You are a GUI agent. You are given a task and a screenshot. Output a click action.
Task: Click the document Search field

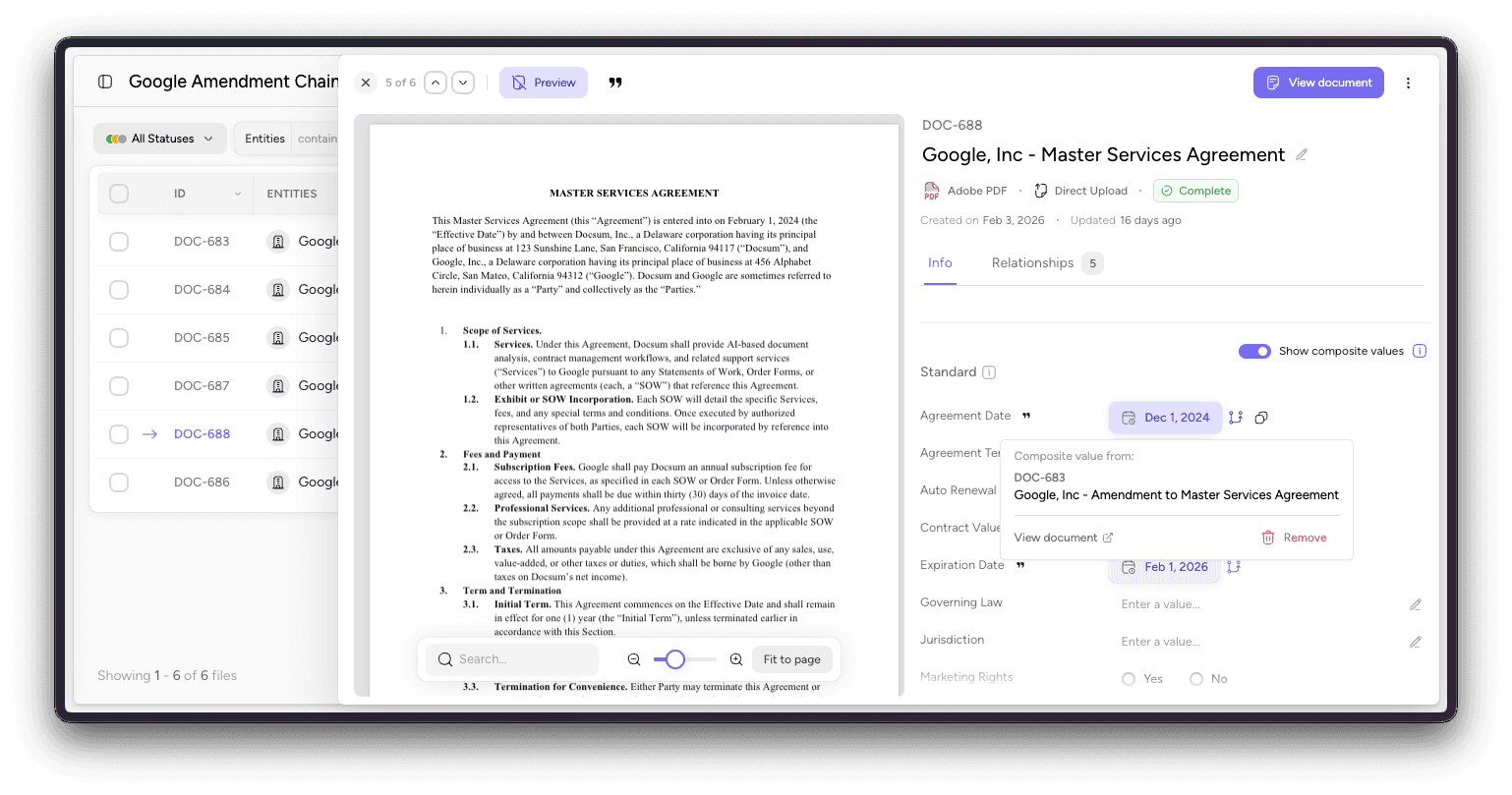(512, 659)
